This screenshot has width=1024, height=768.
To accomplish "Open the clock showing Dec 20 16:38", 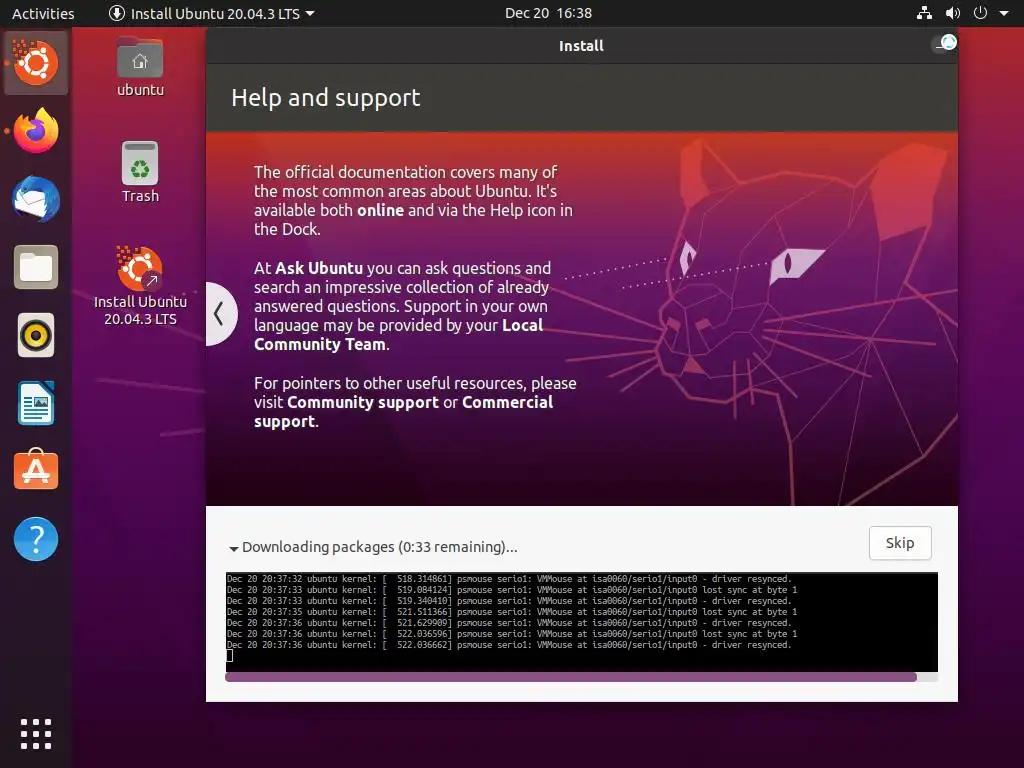I will [x=548, y=13].
